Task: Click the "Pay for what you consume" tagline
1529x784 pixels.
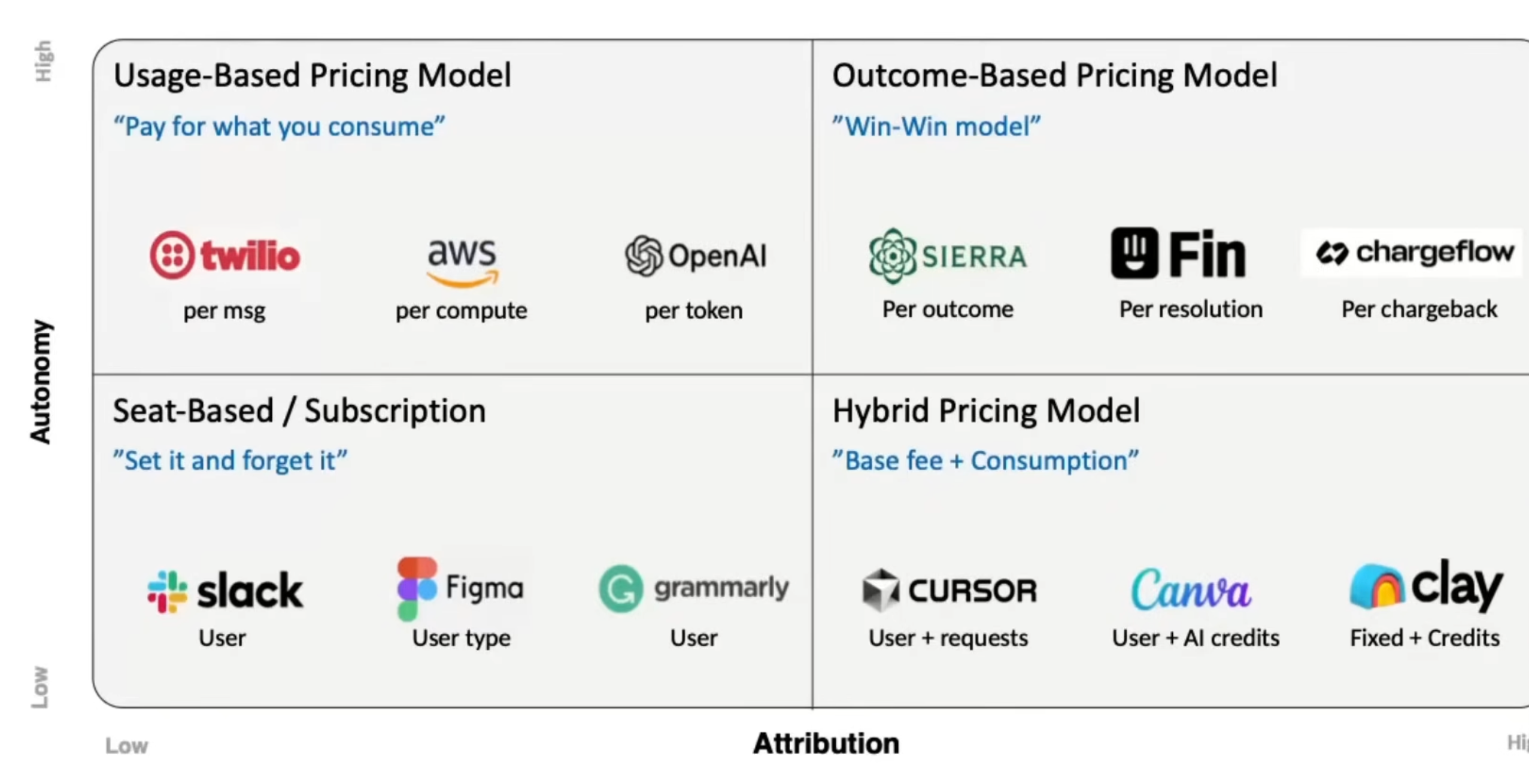Action: [279, 127]
